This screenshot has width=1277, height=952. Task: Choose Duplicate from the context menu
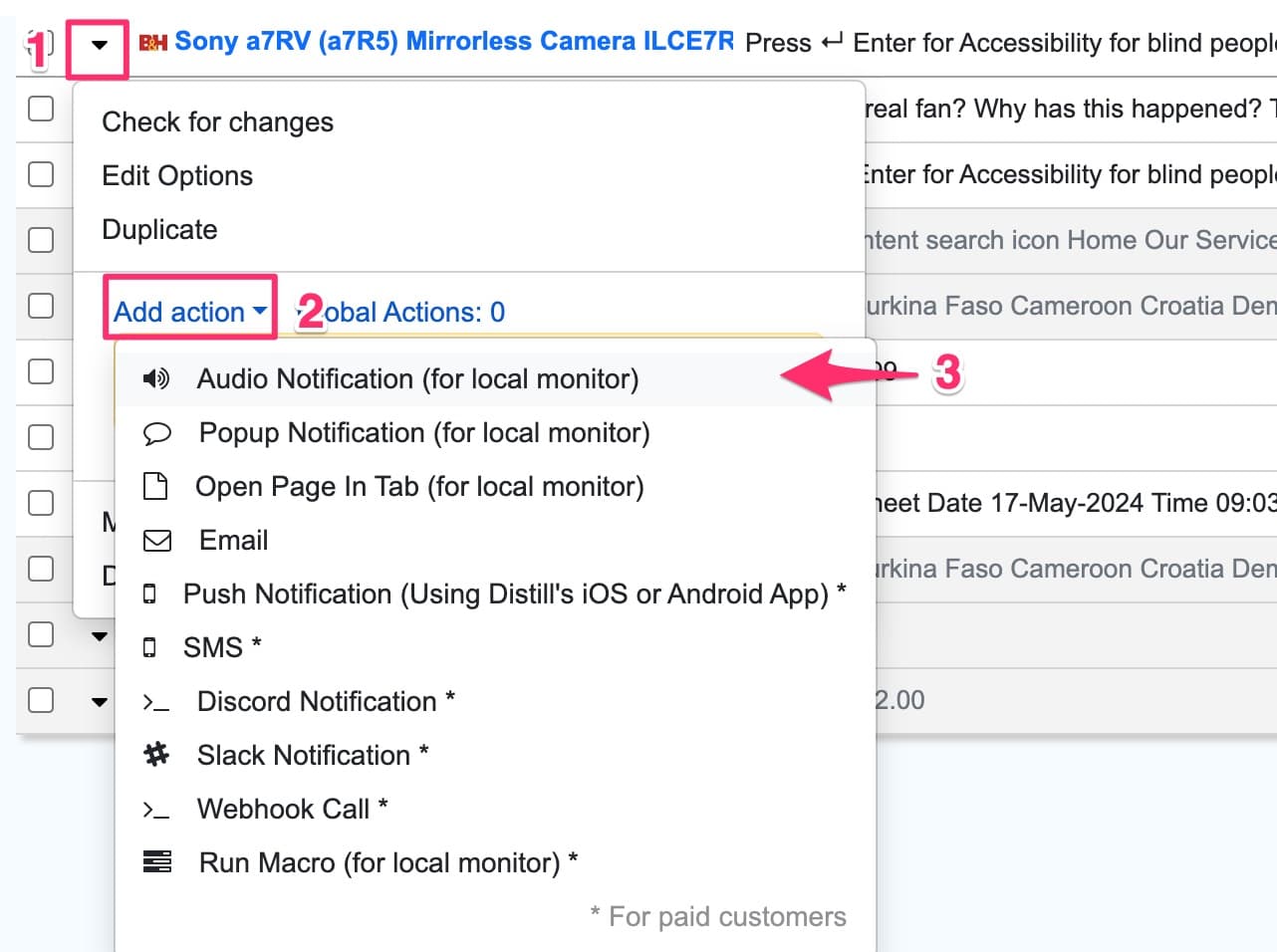point(159,229)
